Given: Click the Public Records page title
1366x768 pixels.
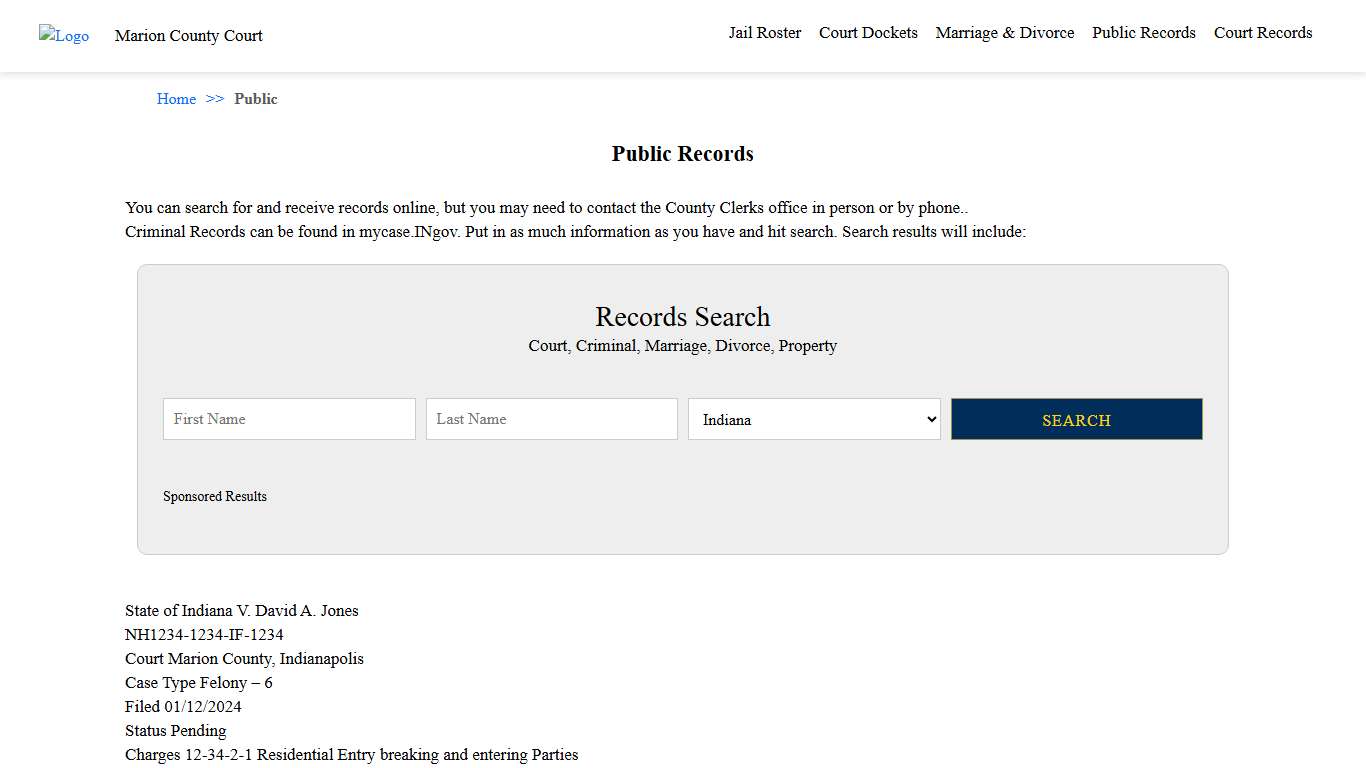Looking at the screenshot, I should point(682,153).
